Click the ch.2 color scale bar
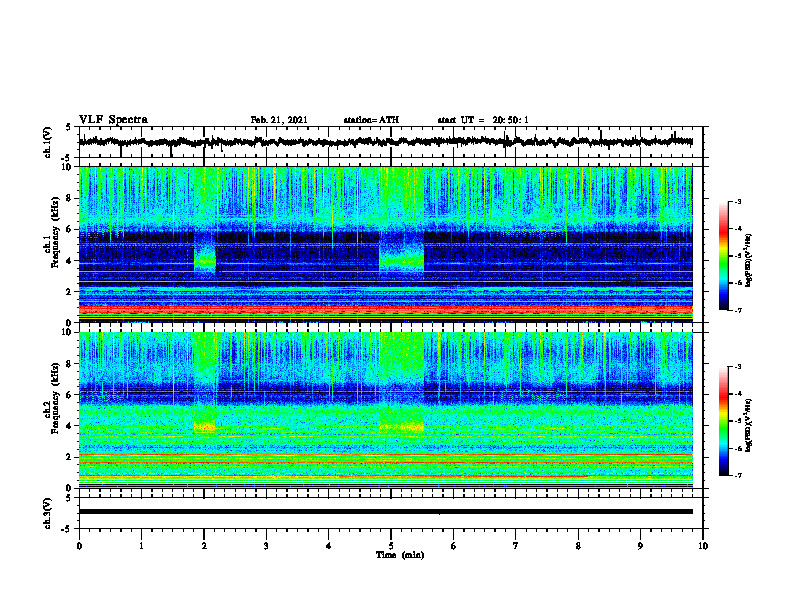 pyautogui.click(x=724, y=421)
